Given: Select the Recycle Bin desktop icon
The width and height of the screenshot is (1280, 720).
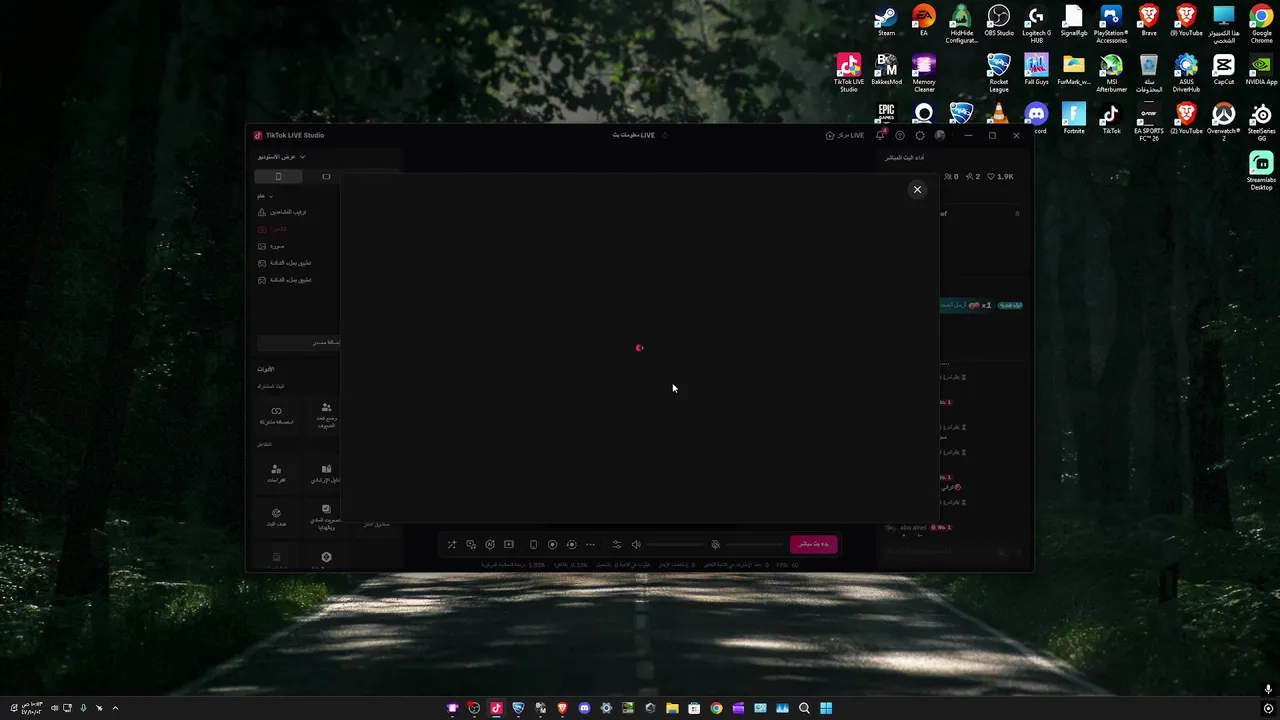Looking at the screenshot, I should (1149, 72).
